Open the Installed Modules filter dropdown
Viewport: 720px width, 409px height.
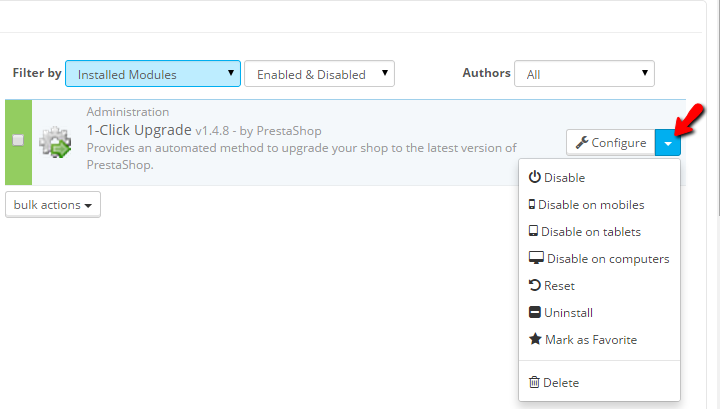pyautogui.click(x=153, y=74)
